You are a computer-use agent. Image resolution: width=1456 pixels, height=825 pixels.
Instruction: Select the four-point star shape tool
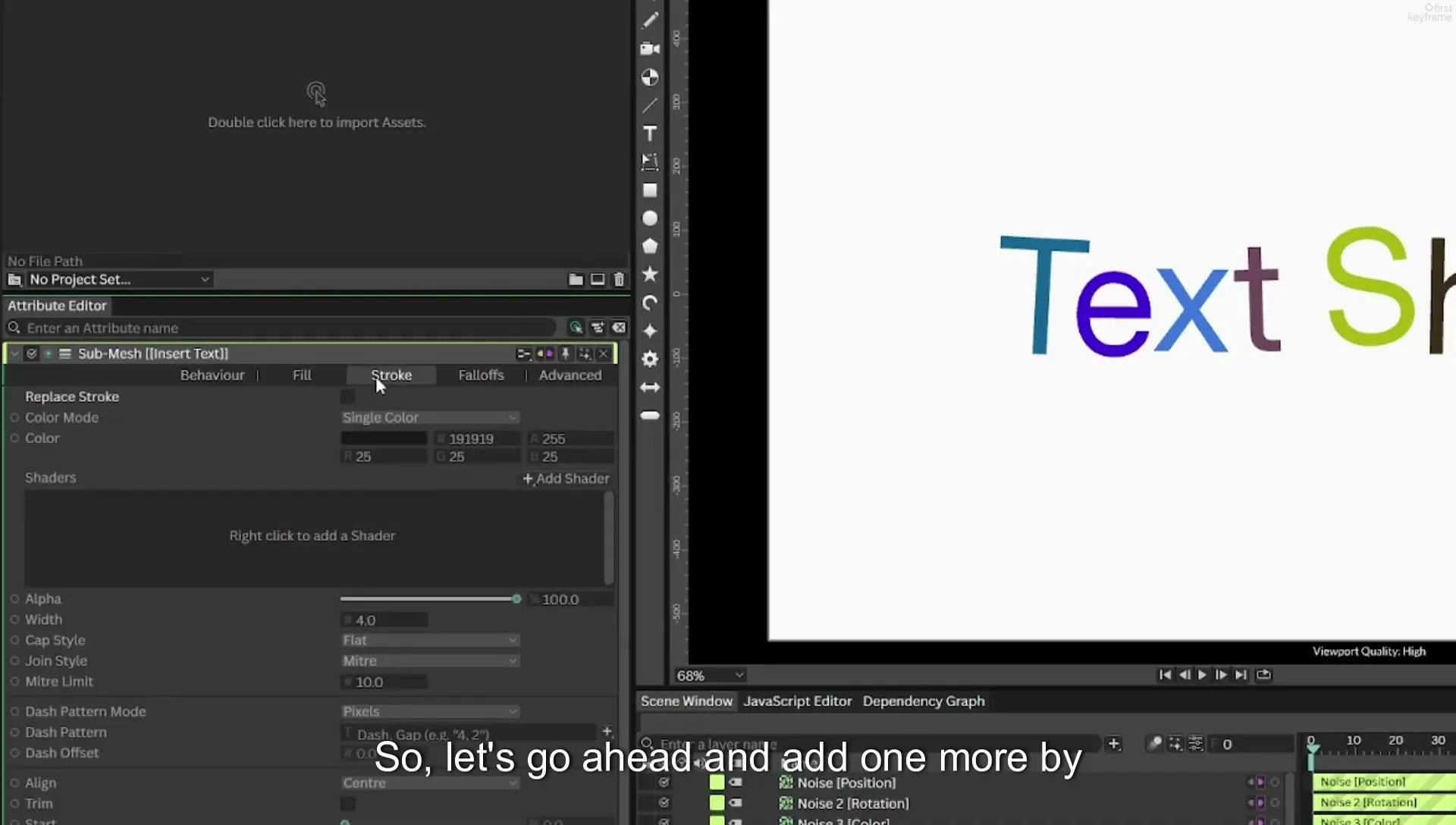650,331
